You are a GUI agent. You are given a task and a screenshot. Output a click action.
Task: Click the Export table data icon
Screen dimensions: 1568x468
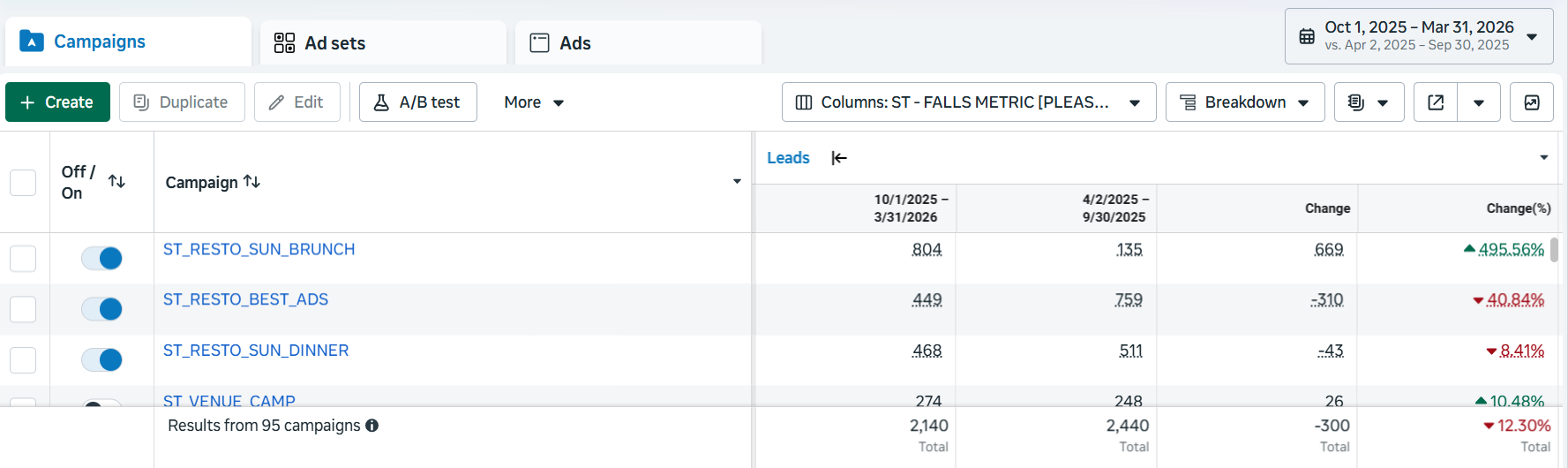[1436, 102]
